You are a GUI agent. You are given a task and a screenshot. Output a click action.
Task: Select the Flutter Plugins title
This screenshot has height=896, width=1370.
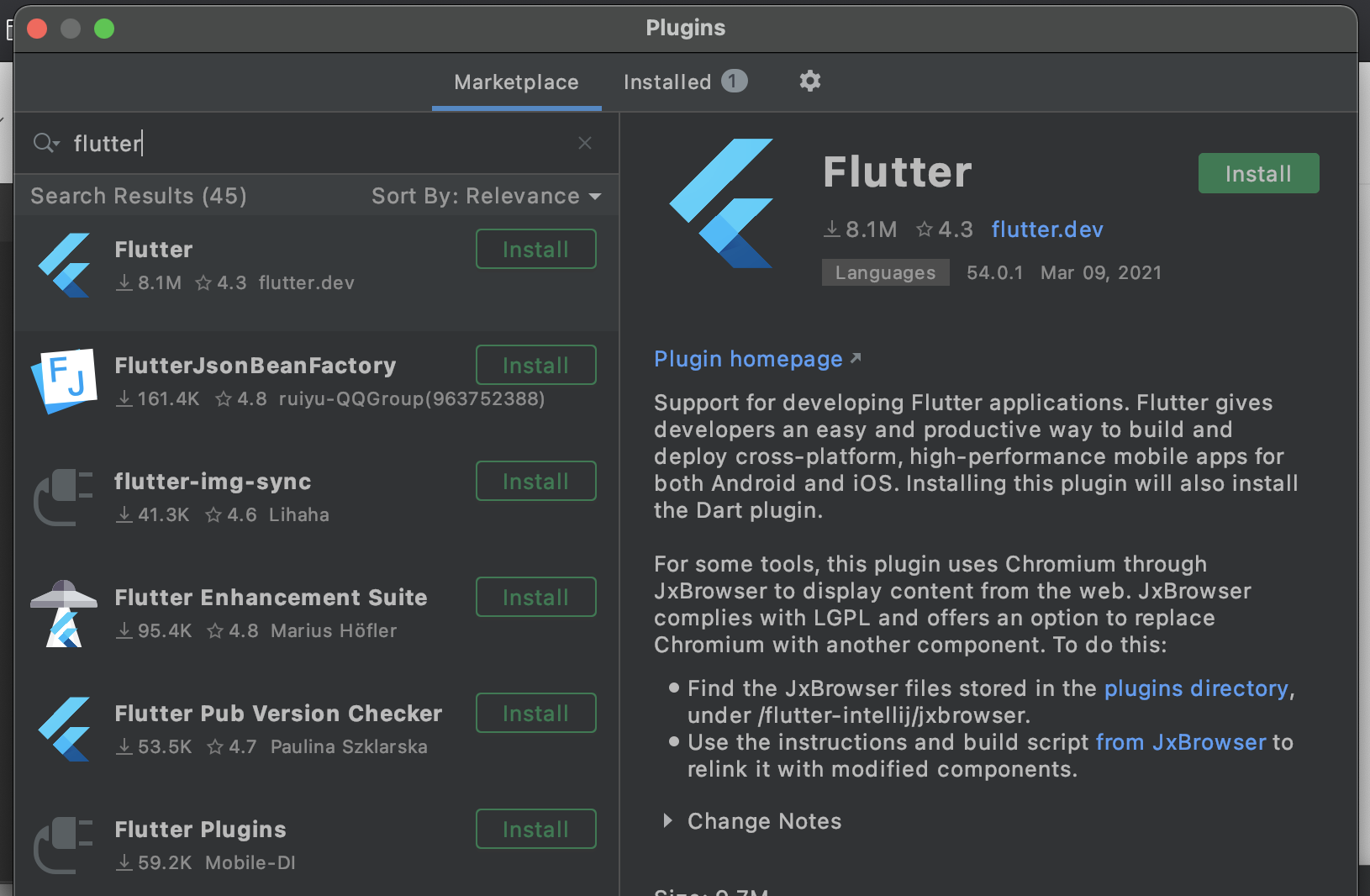pos(200,830)
